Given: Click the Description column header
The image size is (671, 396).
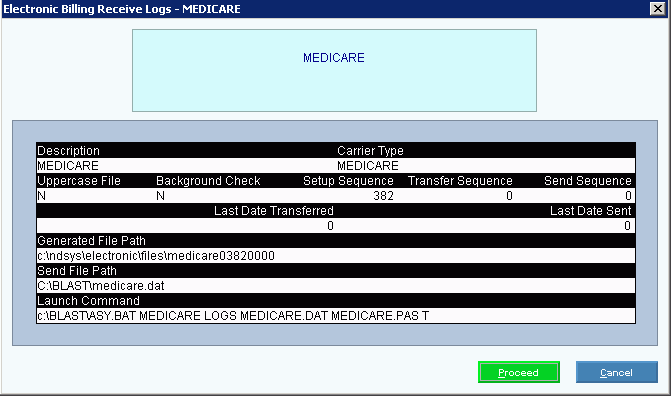Looking at the screenshot, I should coord(68,151).
